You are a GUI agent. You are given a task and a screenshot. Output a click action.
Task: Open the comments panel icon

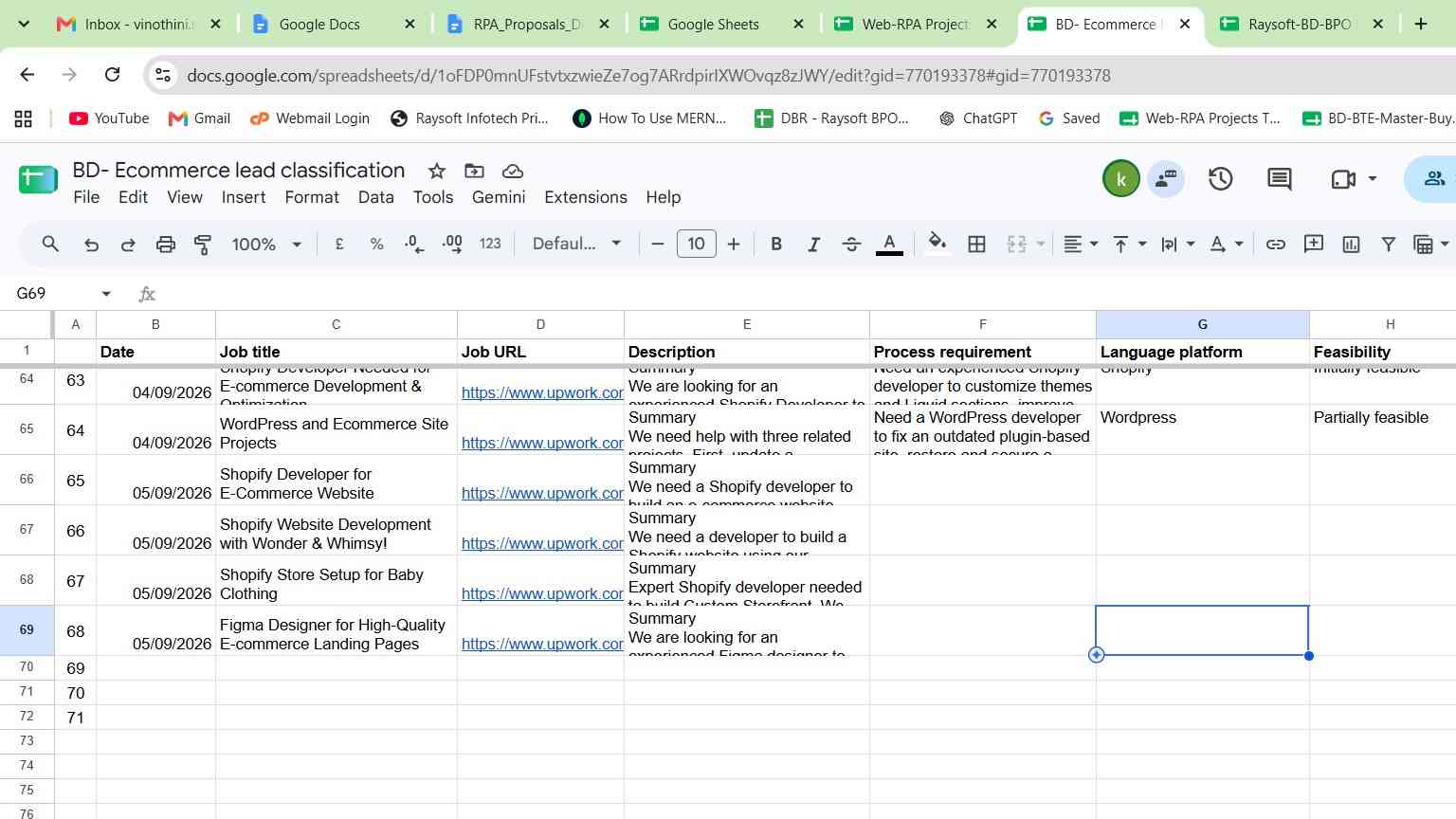[1279, 178]
